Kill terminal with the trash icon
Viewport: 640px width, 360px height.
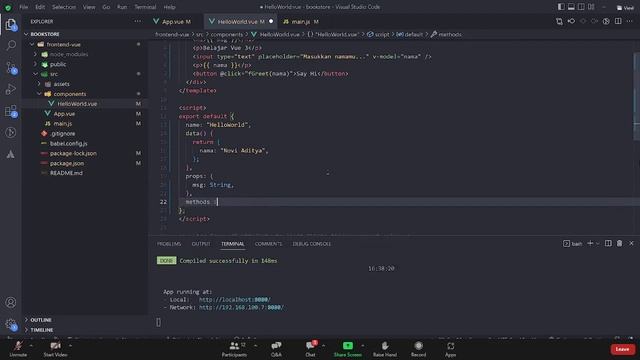click(620, 243)
